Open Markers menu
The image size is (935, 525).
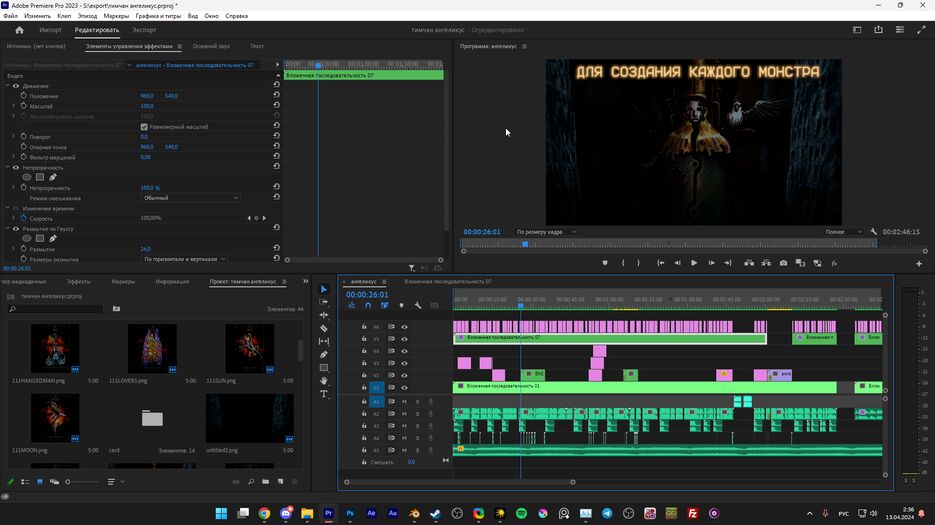tap(116, 16)
